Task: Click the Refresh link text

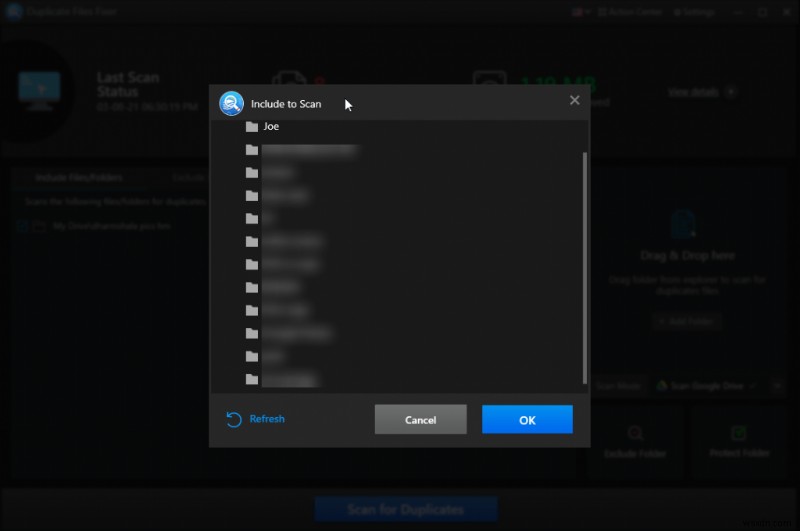Action: pyautogui.click(x=267, y=419)
